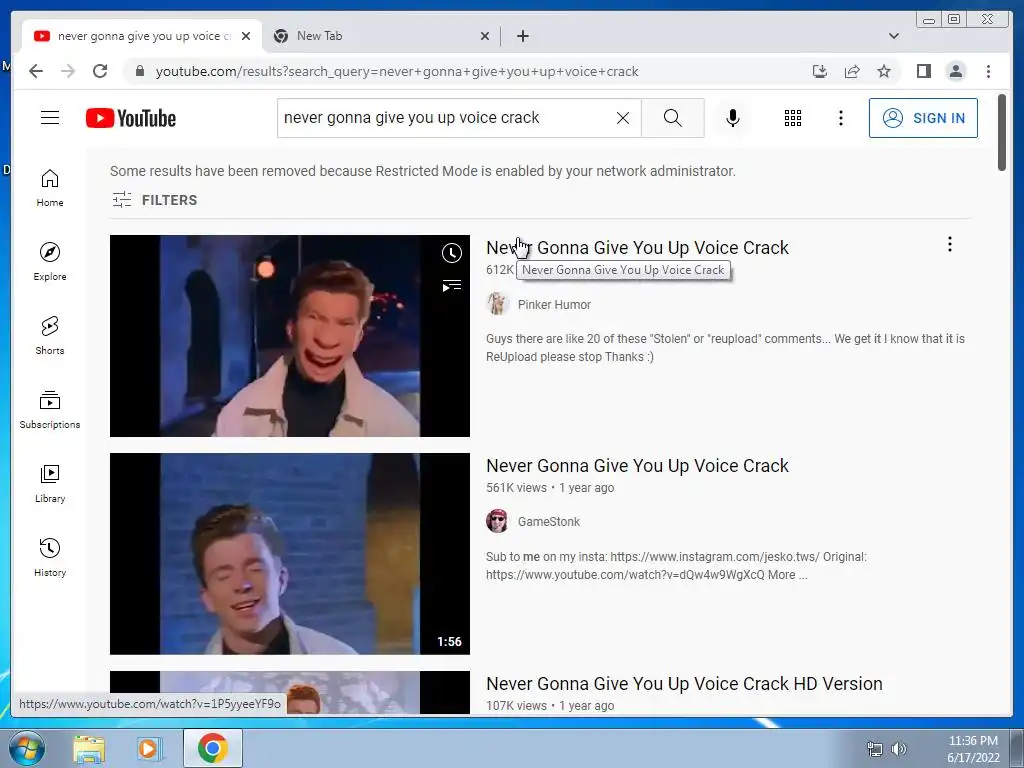Toggle Chrome side panel icon

tap(923, 71)
